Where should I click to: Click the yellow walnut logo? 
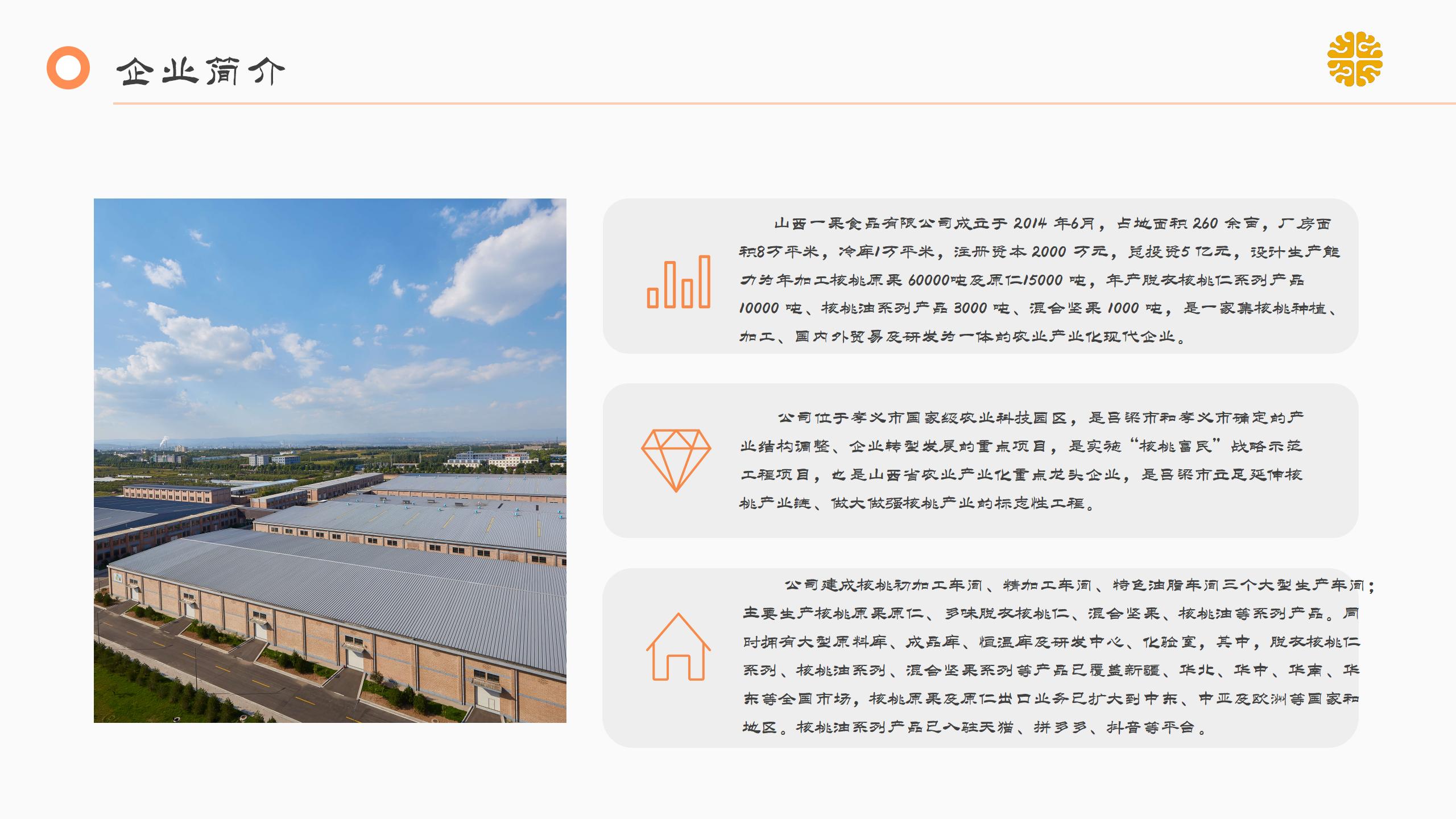1355,59
